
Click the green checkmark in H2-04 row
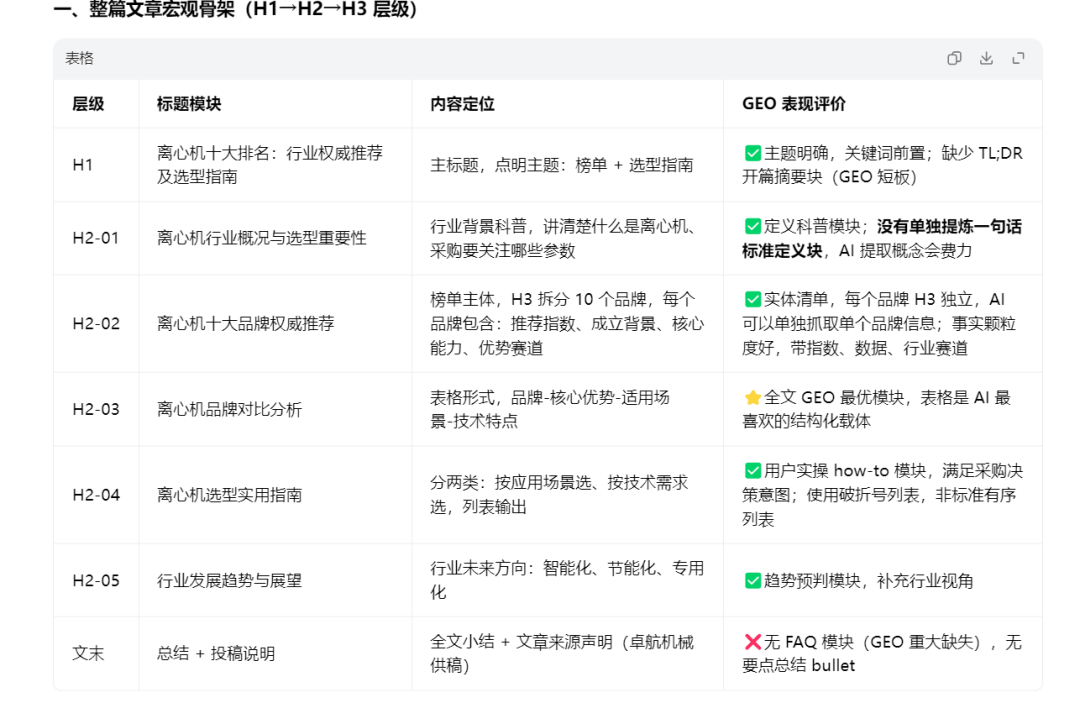[x=753, y=471]
